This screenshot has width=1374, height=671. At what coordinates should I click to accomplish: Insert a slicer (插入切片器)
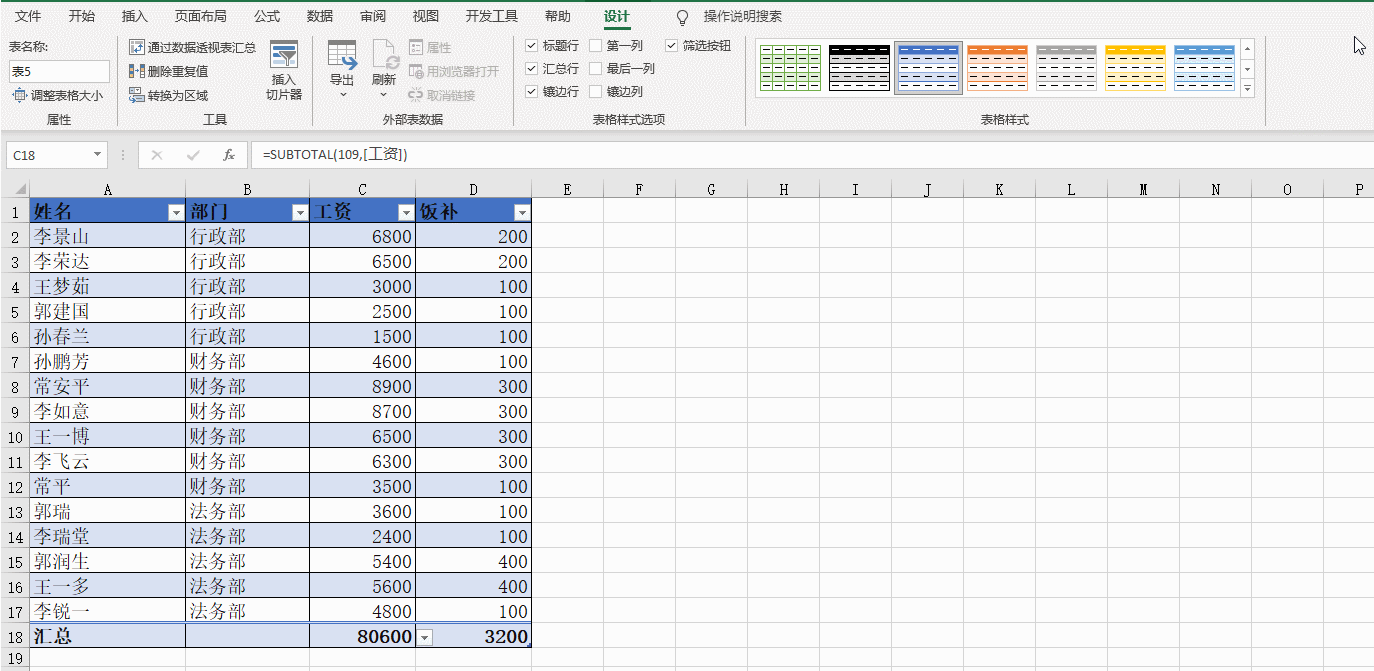point(284,71)
